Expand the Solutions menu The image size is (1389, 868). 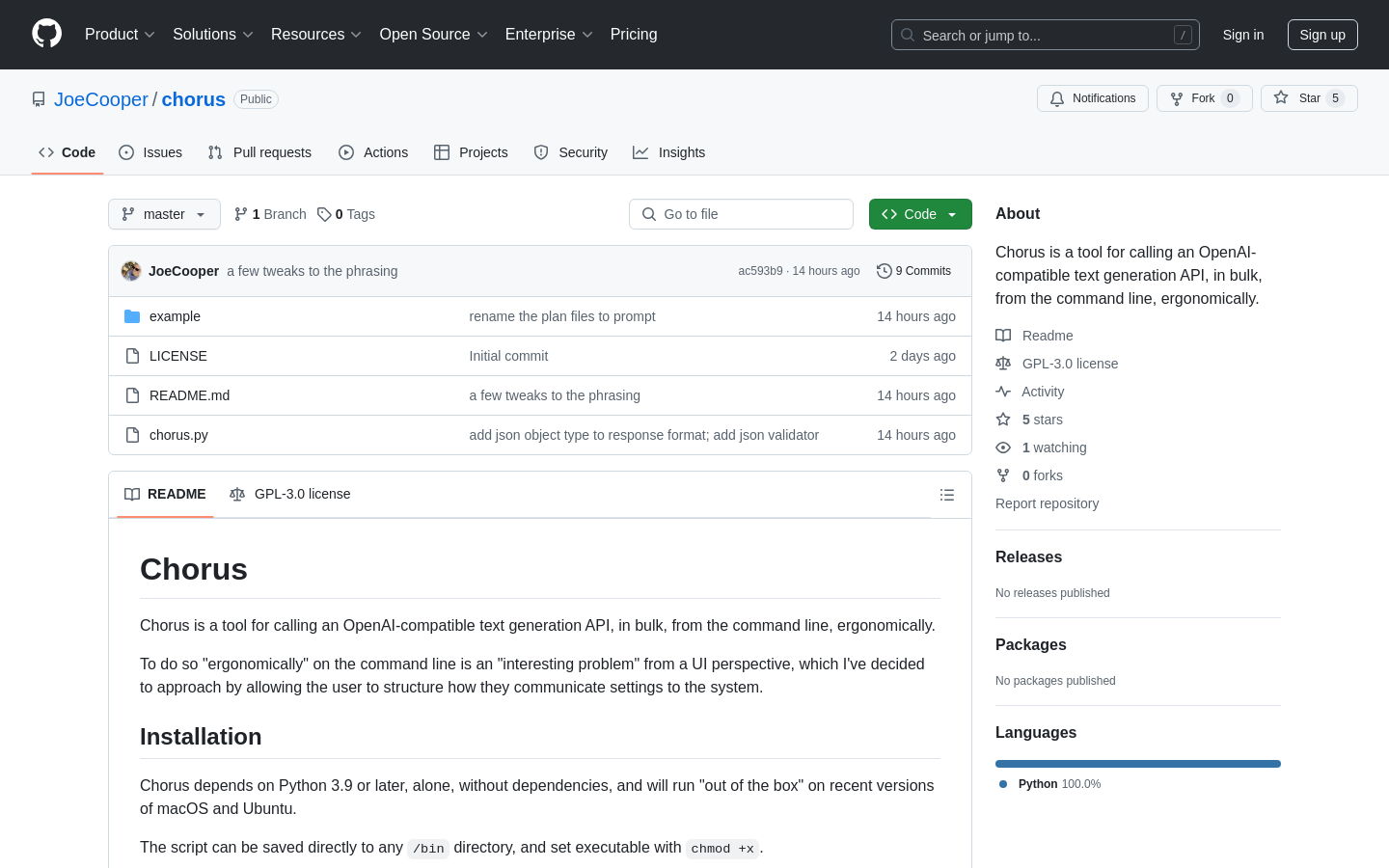[212, 35]
